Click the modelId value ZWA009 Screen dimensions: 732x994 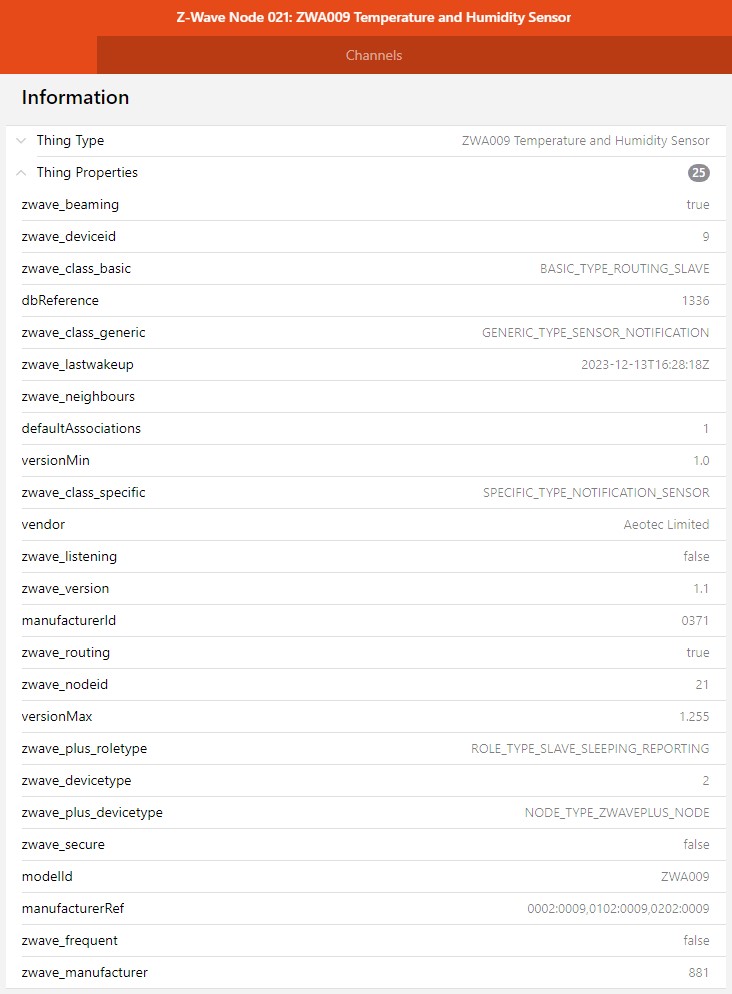point(687,876)
